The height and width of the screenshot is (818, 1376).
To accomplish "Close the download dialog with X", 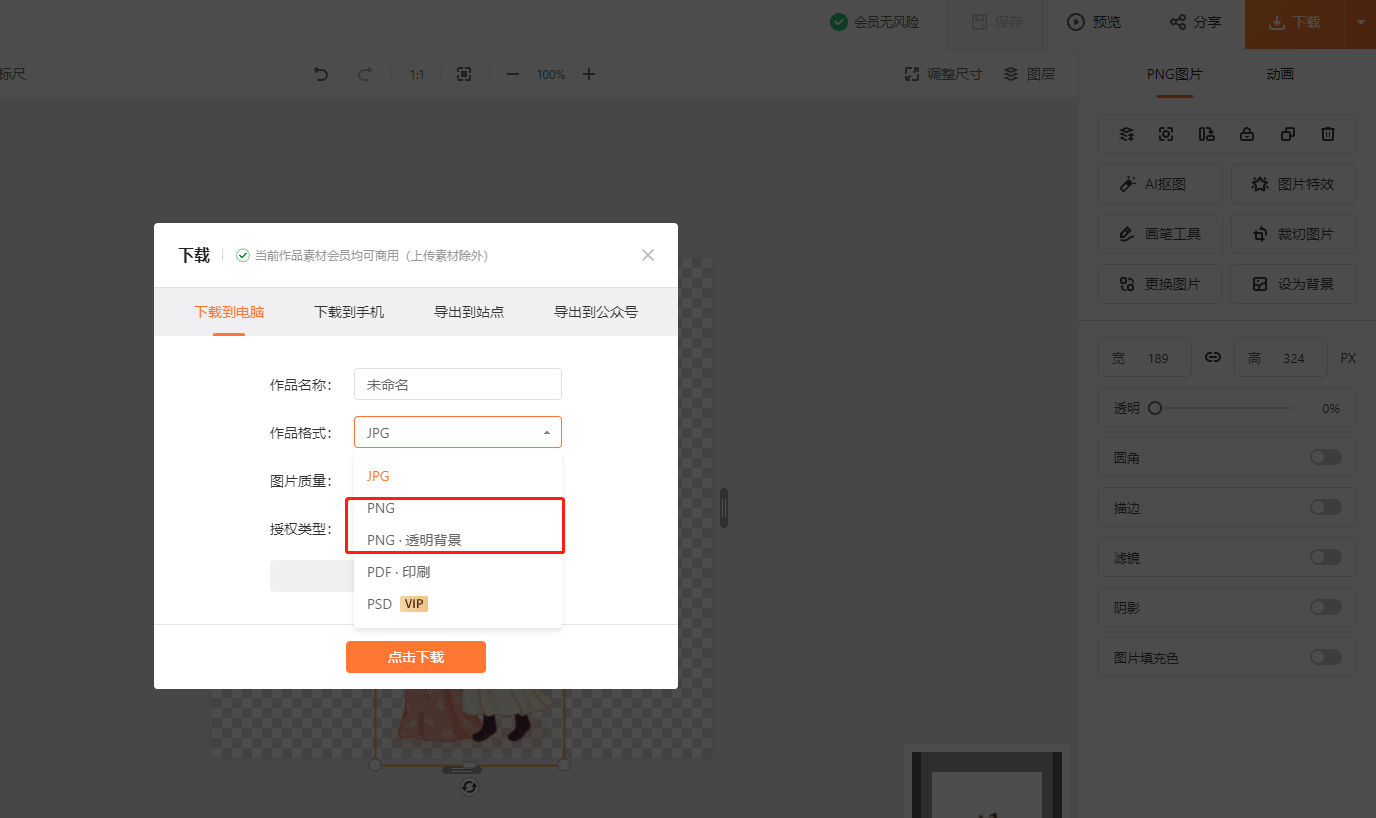I will pos(648,255).
